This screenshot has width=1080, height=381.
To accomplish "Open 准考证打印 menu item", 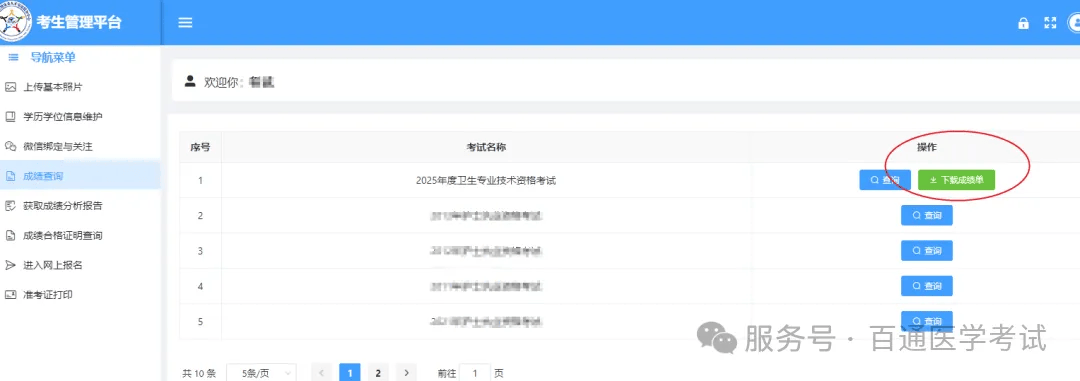I will (x=80, y=295).
